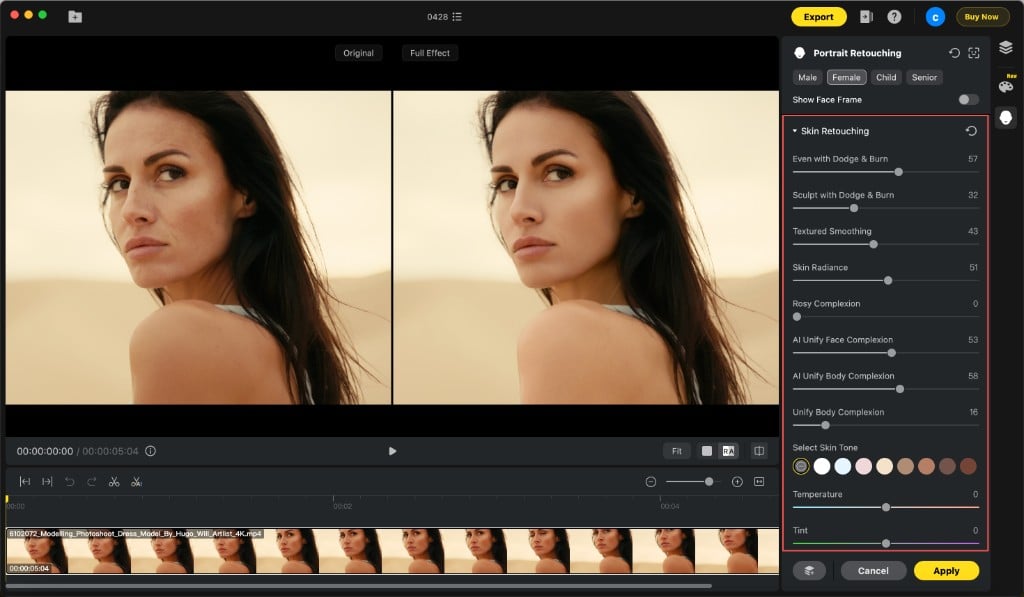Viewport: 1024px width, 597px height.
Task: Open the Color palette panel marked New
Action: click(1007, 86)
